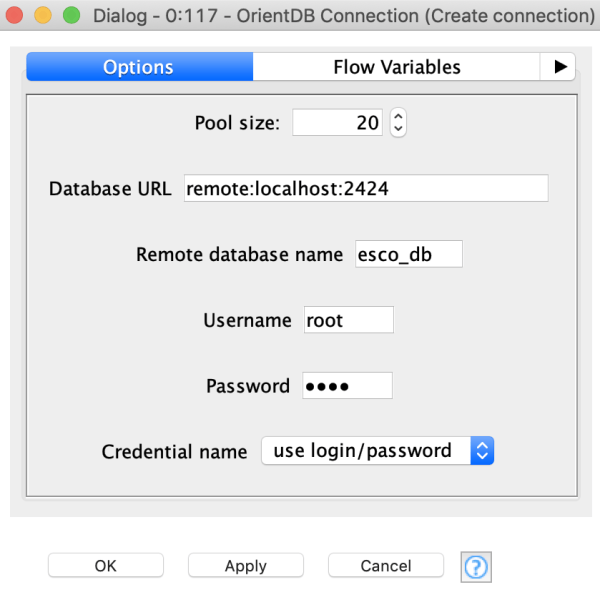Click the Pool size value field
The height and width of the screenshot is (600, 600).
click(337, 122)
